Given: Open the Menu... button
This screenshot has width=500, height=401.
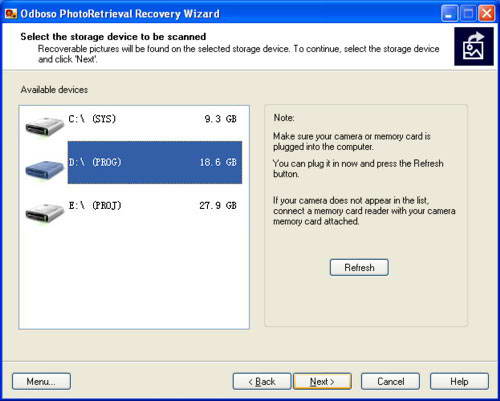Looking at the screenshot, I should click(x=41, y=381).
